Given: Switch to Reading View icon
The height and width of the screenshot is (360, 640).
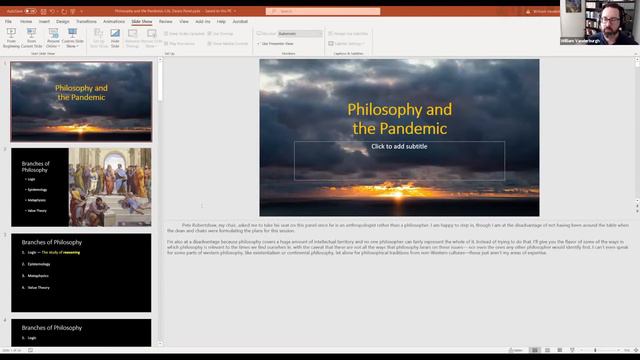Looking at the screenshot, I should click(560, 350).
